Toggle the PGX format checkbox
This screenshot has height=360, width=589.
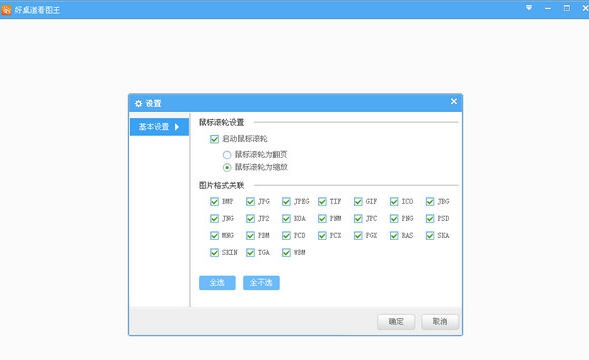pos(358,236)
